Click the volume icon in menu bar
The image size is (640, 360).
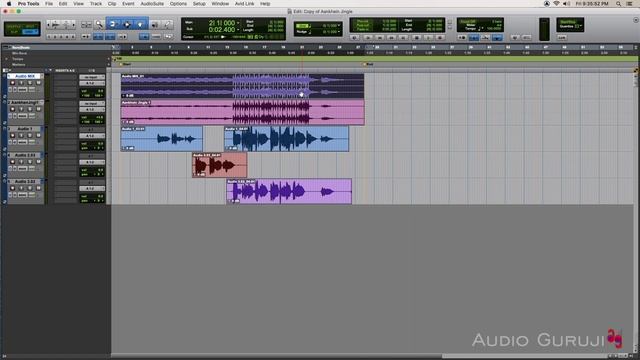click(567, 4)
